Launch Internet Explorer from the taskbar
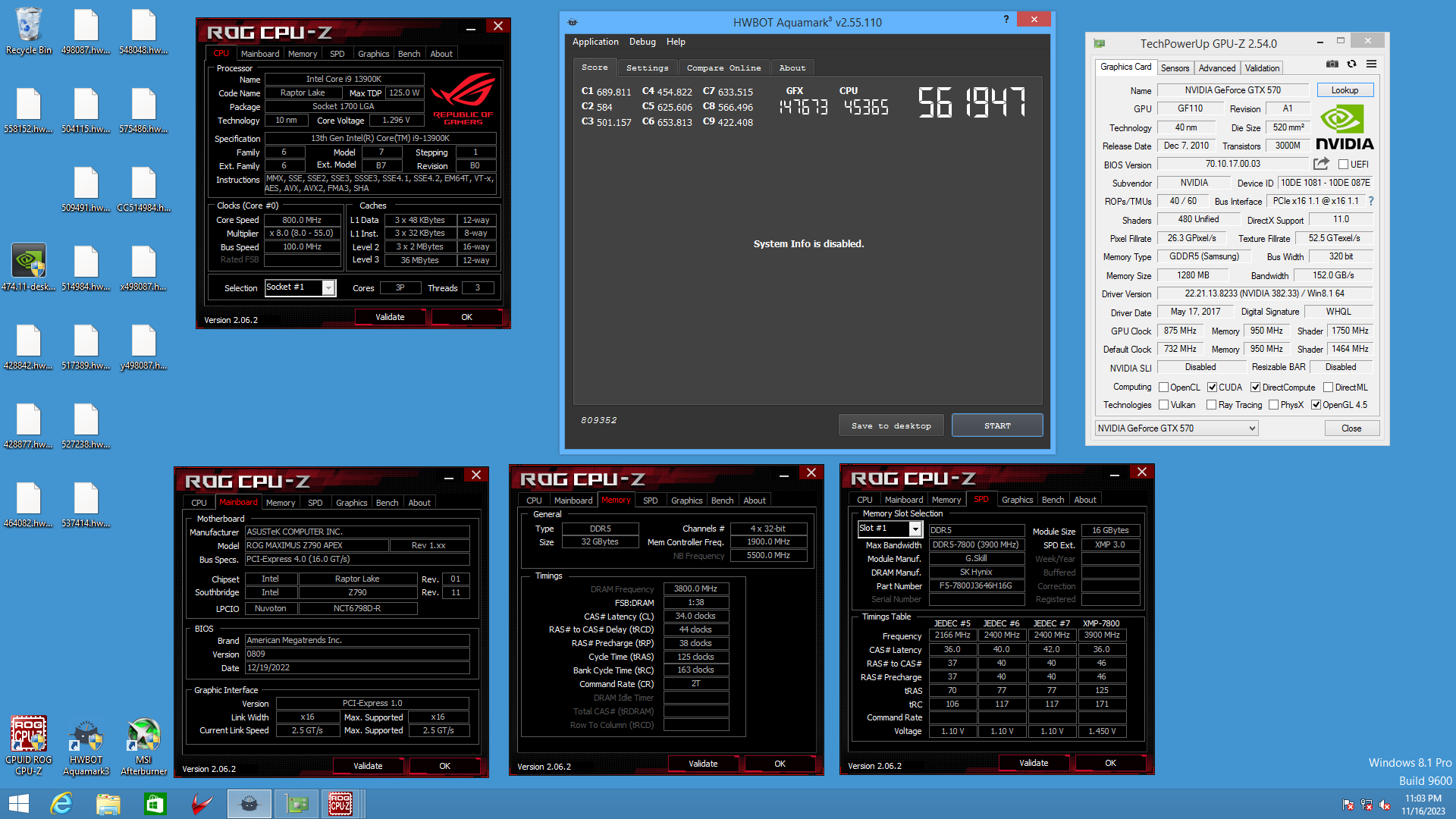 click(x=61, y=804)
